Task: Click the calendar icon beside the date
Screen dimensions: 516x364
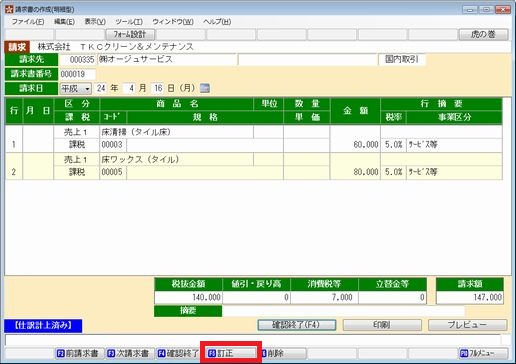Action: pos(205,88)
